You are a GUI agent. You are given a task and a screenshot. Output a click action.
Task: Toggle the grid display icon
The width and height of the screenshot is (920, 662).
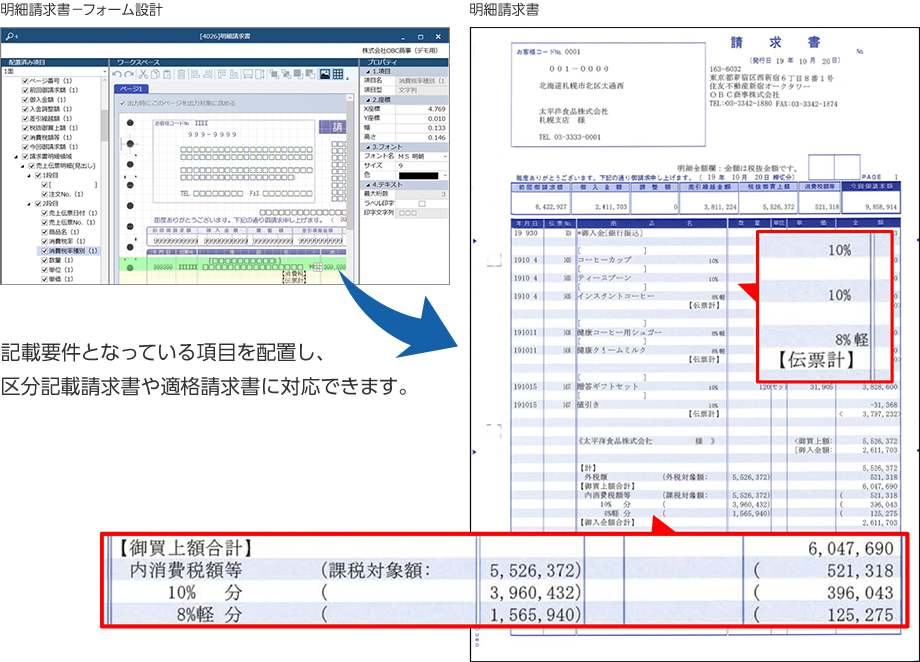[x=338, y=75]
